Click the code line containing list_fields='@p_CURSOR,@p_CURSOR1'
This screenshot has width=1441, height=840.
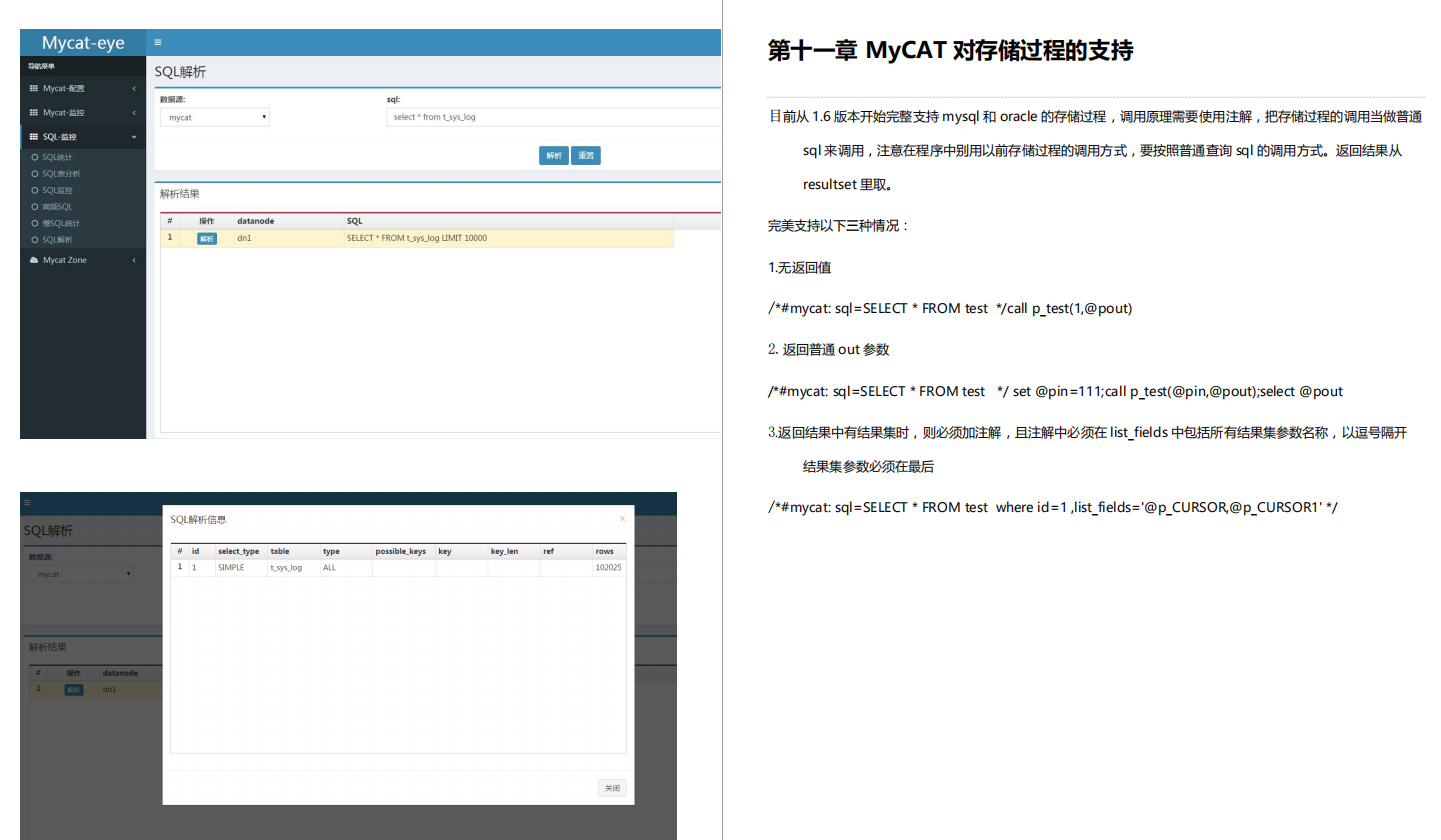point(1052,508)
